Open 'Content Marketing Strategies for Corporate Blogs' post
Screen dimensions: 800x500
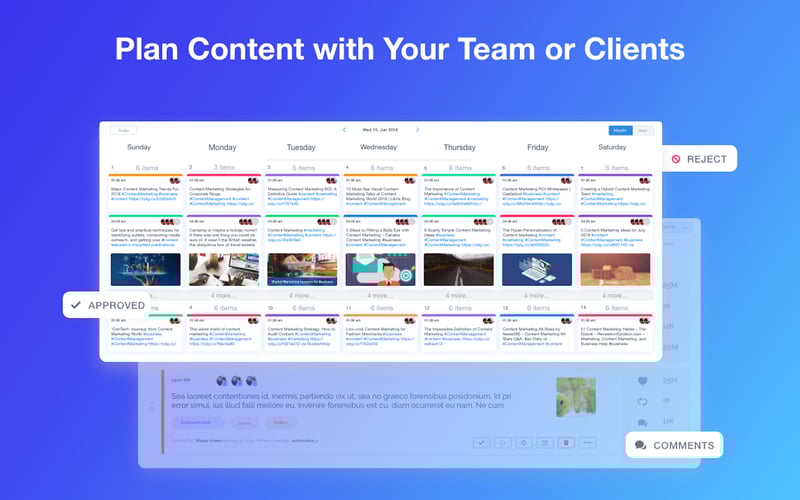[224, 192]
